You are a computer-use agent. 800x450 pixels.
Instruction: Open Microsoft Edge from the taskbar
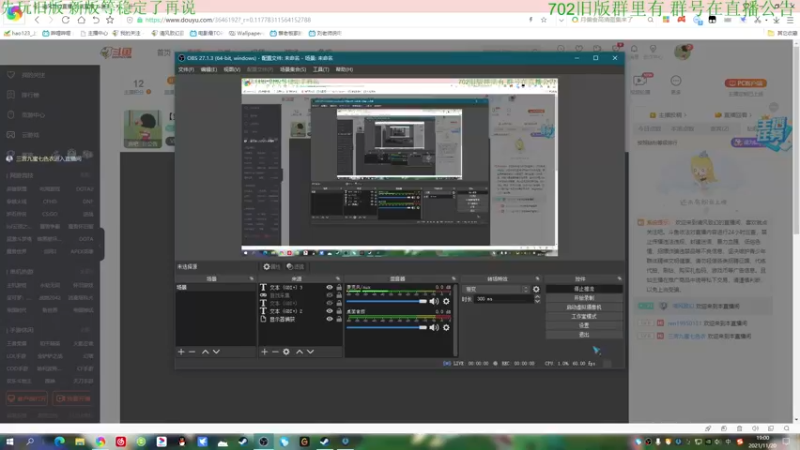[59, 441]
